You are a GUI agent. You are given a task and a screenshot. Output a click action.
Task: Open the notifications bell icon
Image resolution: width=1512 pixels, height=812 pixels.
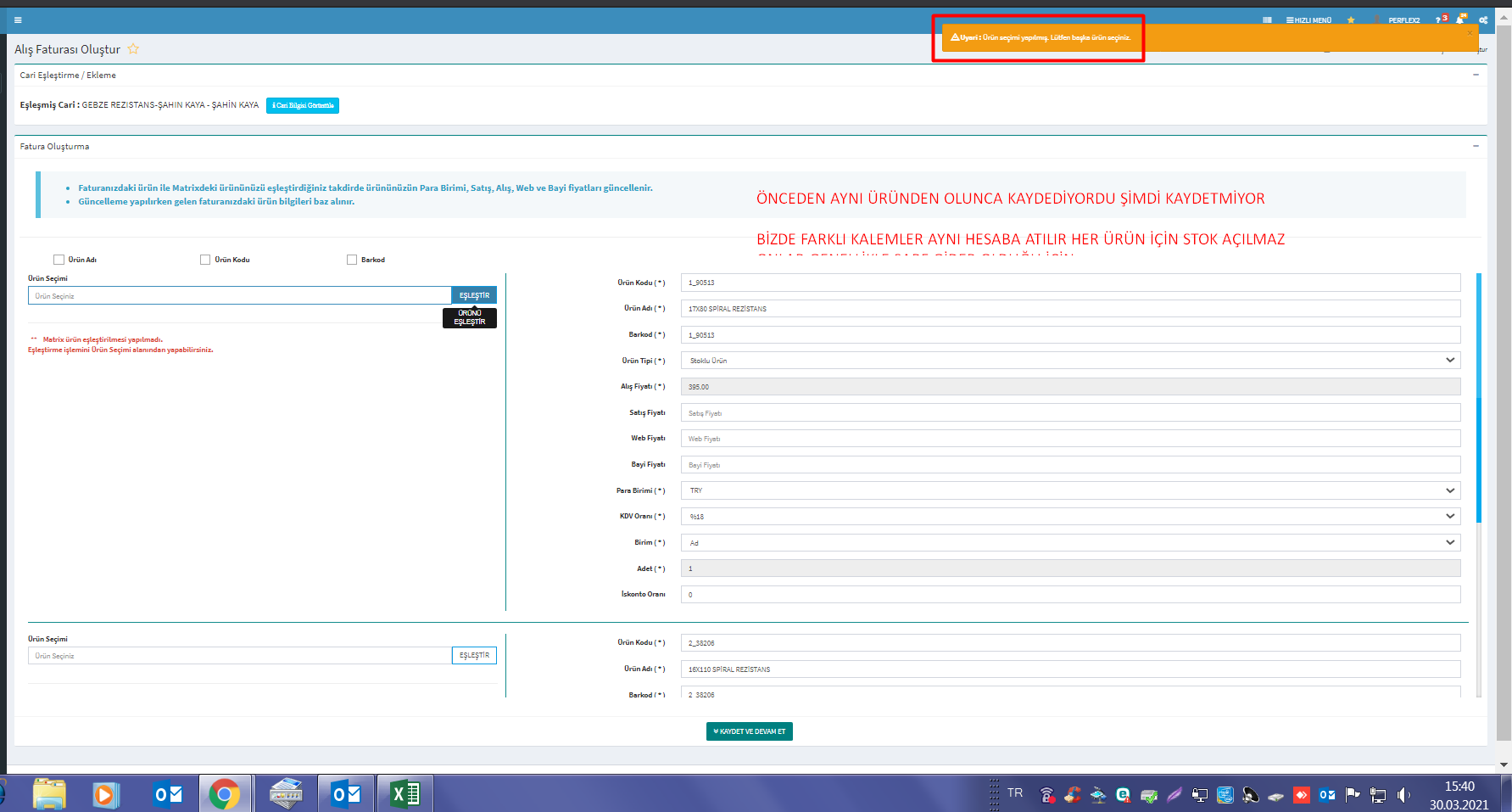pos(1459,20)
